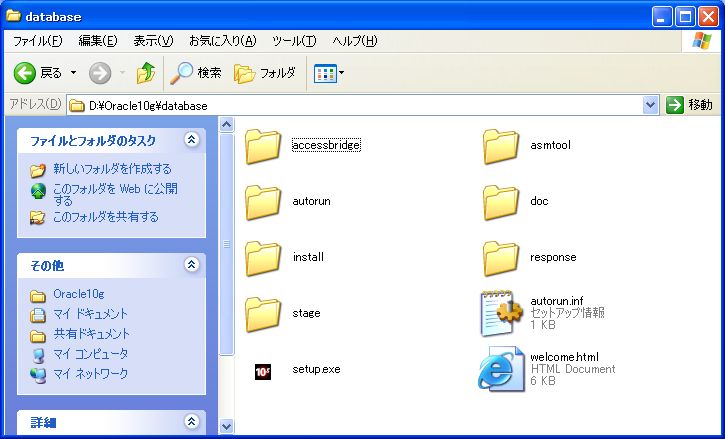Open the Oracle10g link in その他

79,294
